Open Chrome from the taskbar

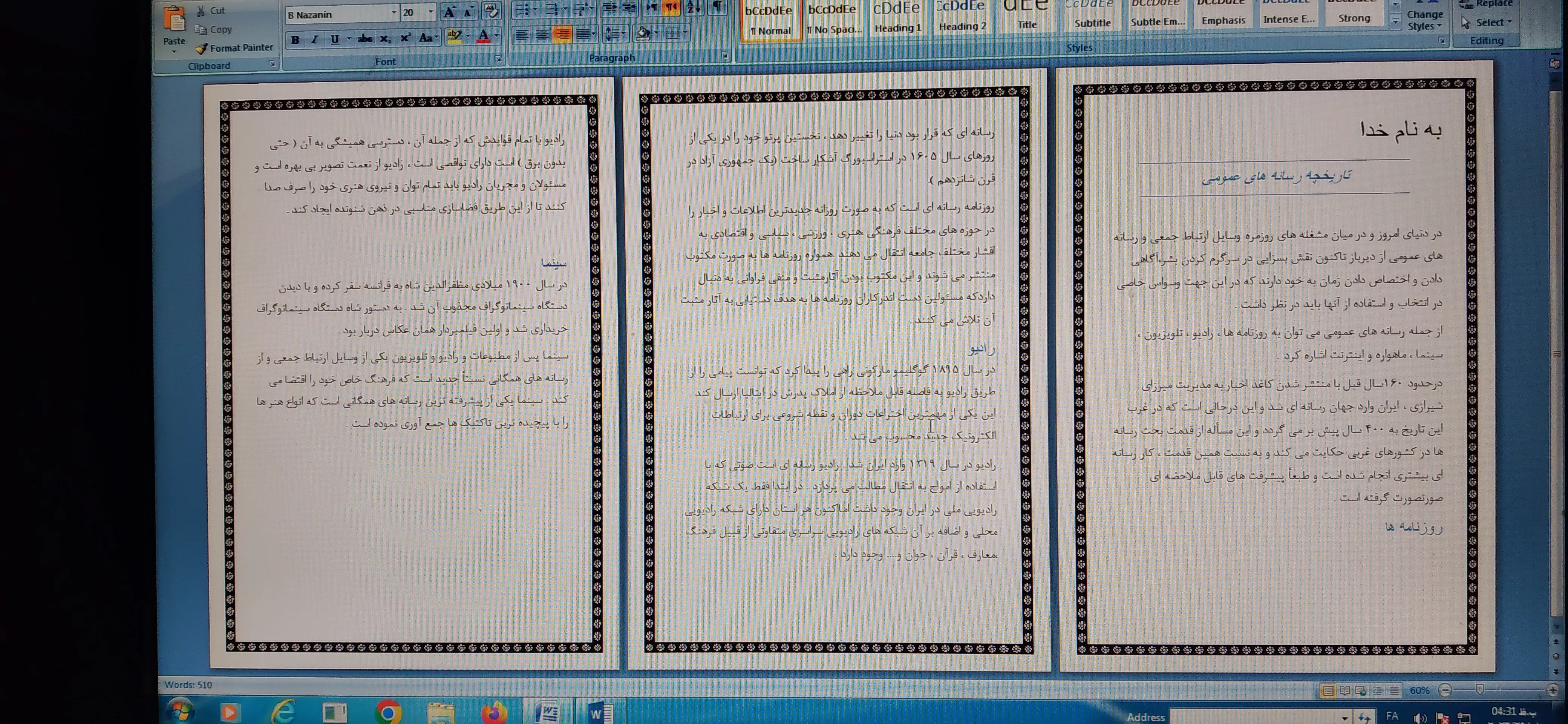click(x=388, y=711)
